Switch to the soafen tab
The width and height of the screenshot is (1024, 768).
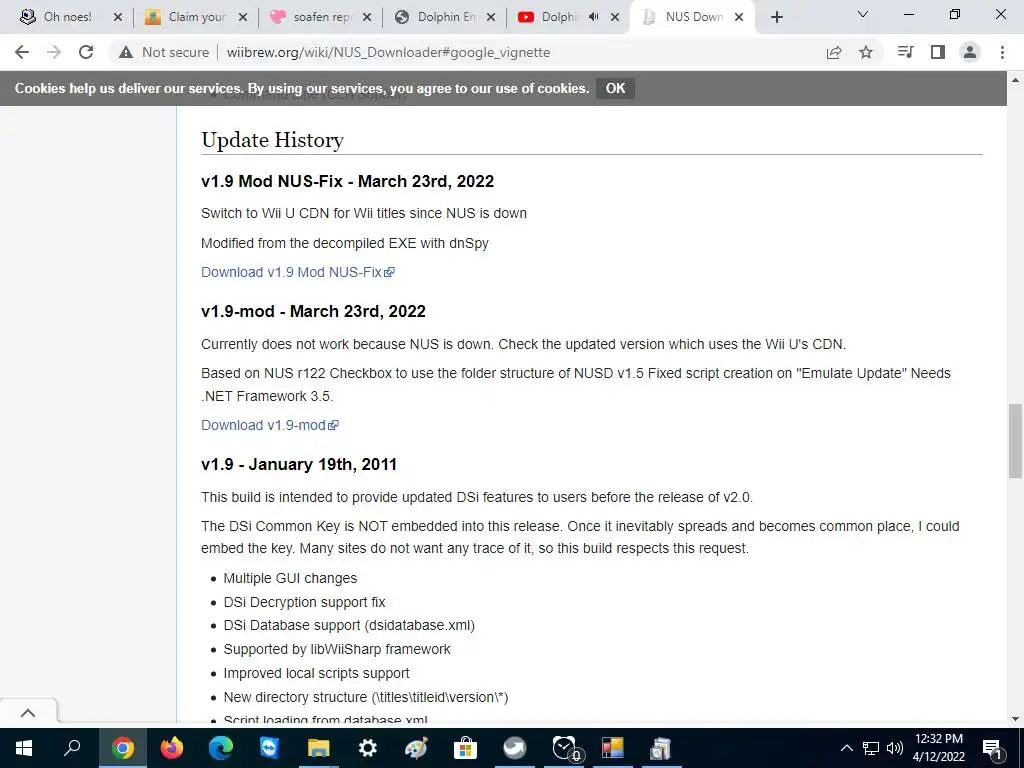[319, 17]
